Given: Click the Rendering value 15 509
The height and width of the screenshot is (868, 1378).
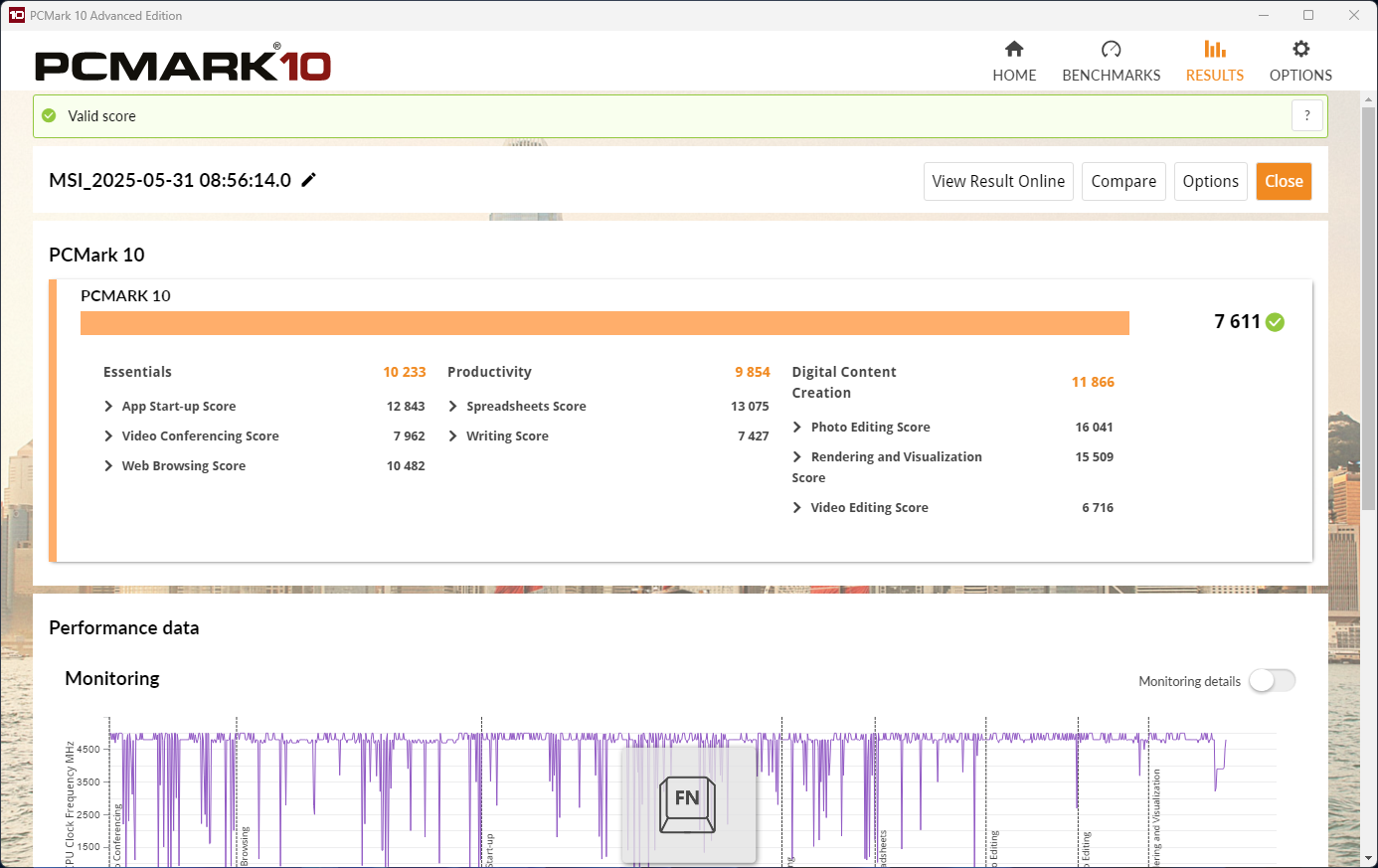Looking at the screenshot, I should click(x=1094, y=457).
